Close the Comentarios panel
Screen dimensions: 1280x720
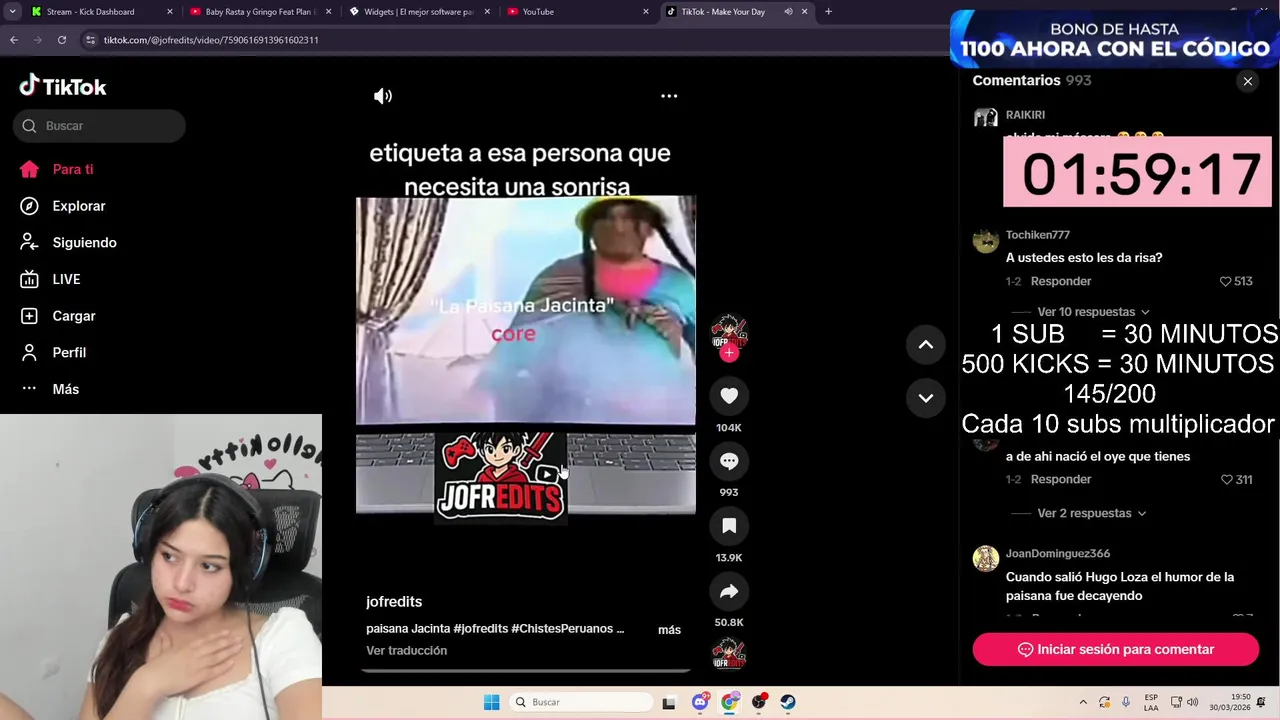pos(1248,81)
